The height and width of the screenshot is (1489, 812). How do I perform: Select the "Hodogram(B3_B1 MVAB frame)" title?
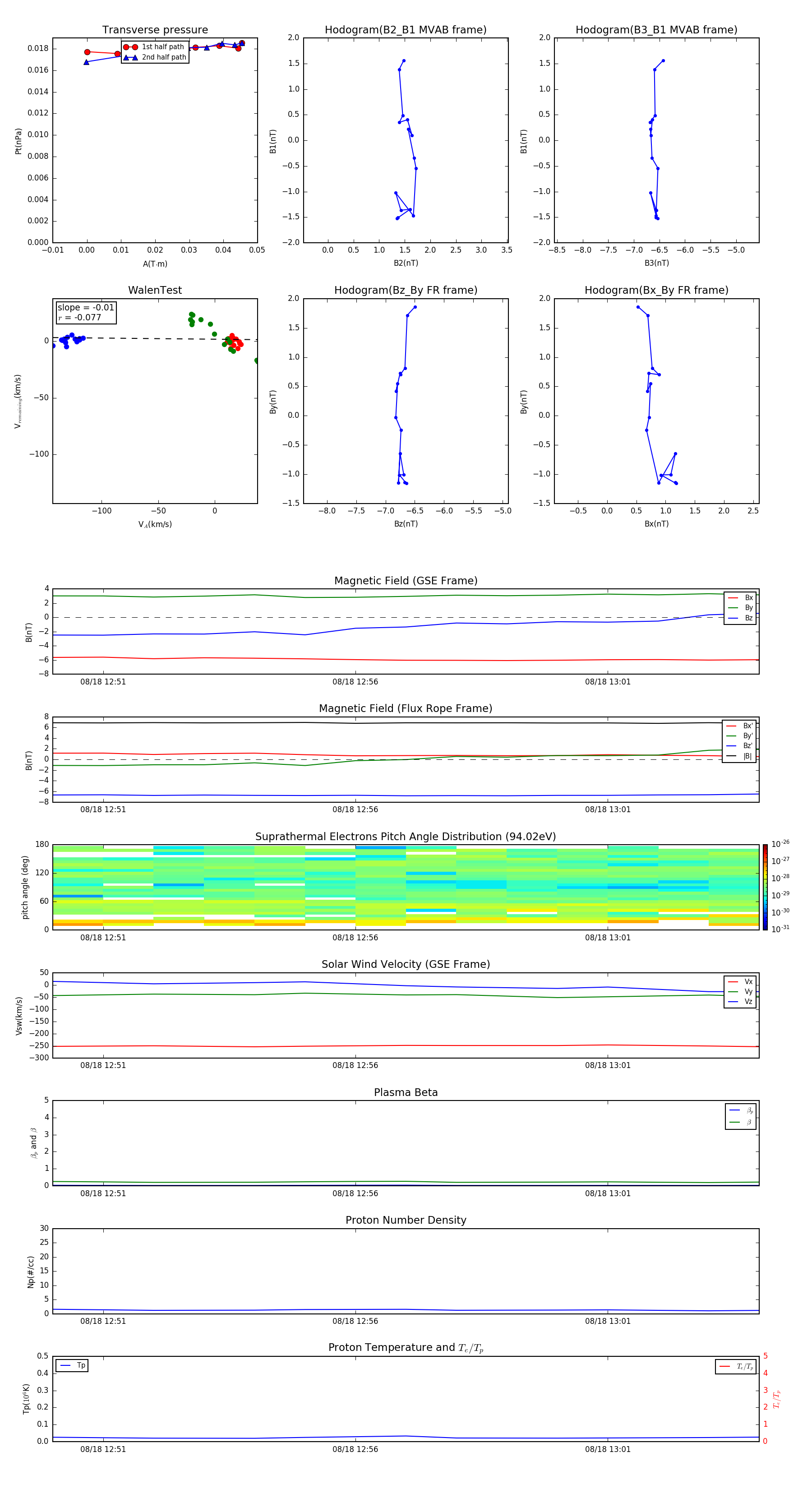point(656,29)
